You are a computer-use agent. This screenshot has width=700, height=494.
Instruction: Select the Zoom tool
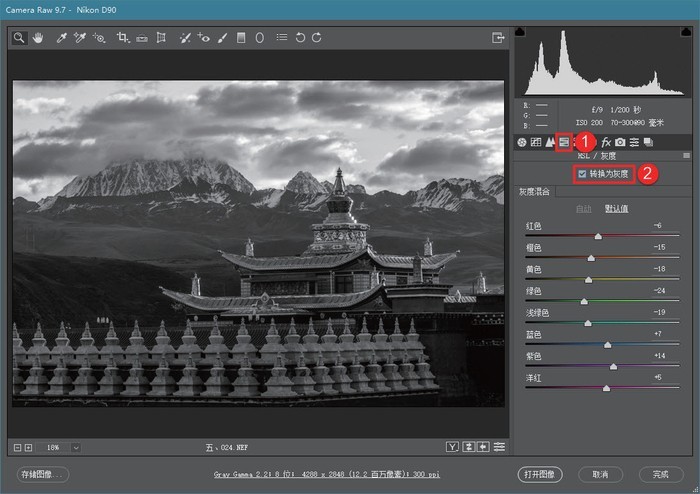[19, 38]
